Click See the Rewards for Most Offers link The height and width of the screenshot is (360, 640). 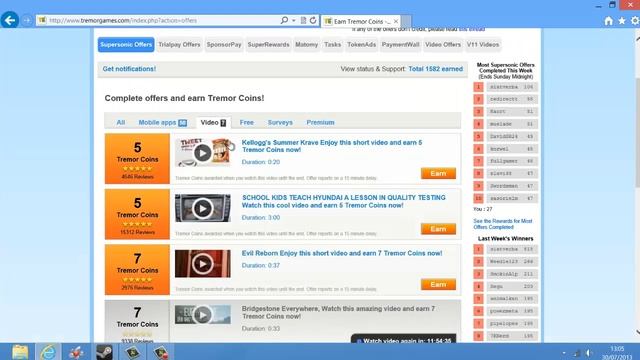502,224
